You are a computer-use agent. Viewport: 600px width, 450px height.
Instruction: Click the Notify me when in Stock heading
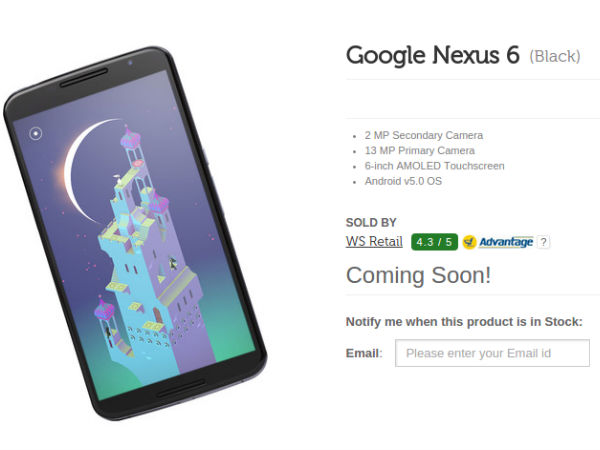(464, 322)
